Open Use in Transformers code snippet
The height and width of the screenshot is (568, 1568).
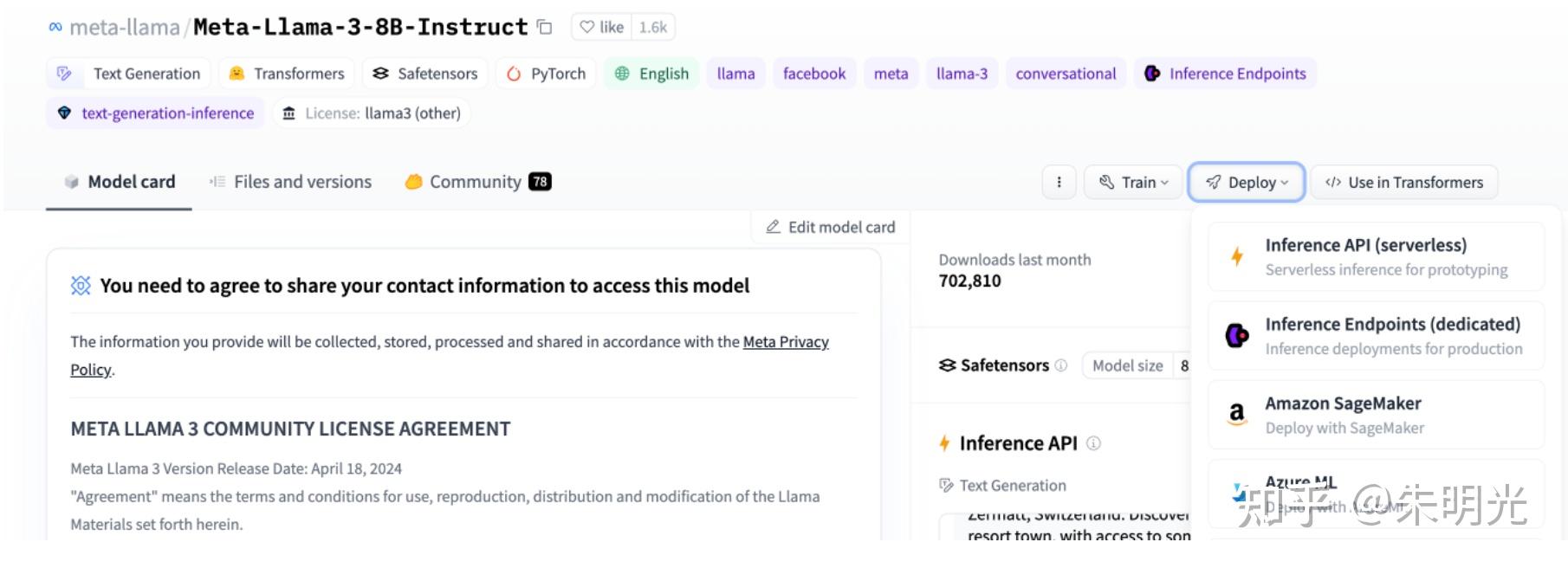pos(1404,183)
